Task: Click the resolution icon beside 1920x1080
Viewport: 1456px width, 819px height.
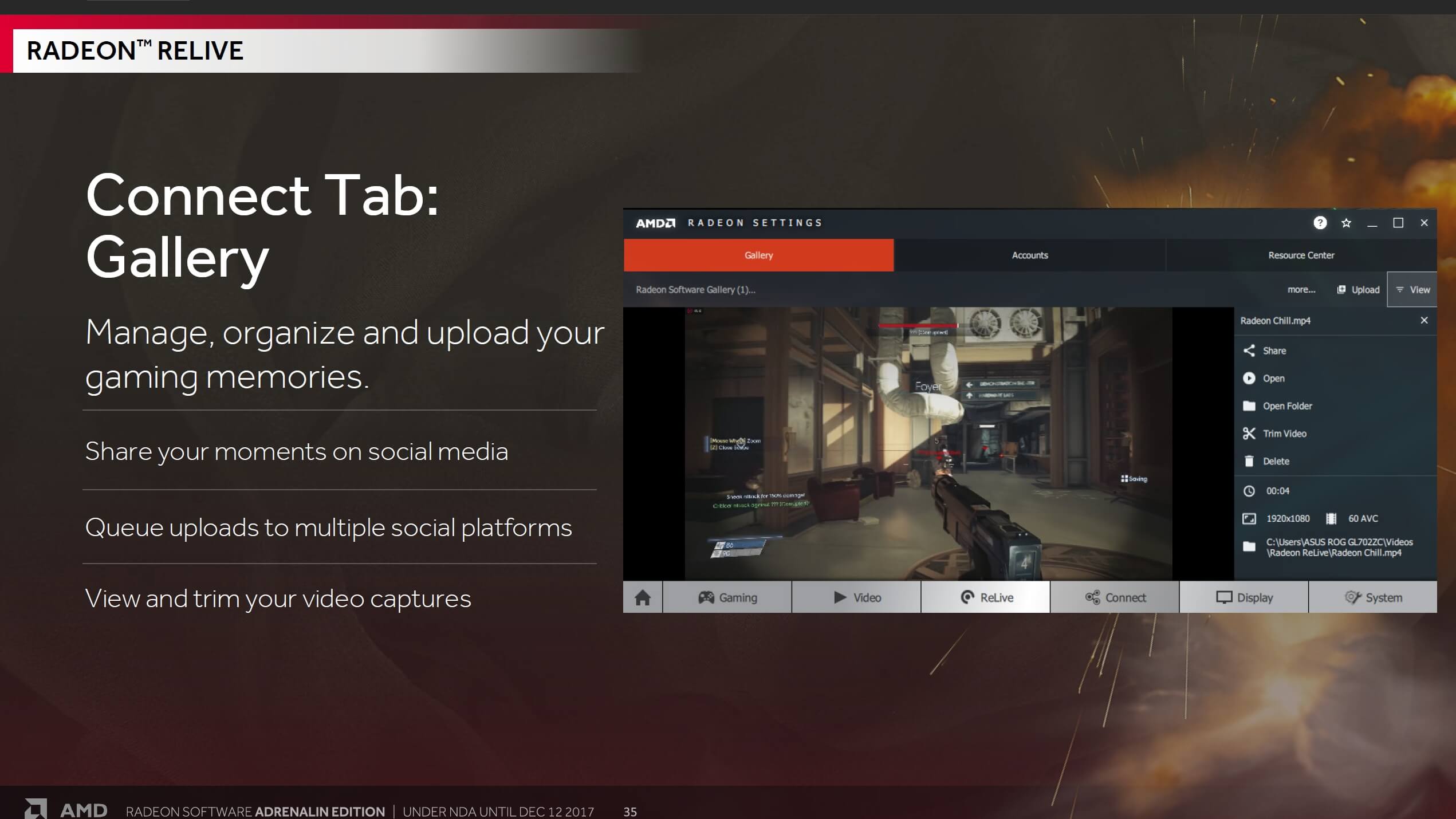Action: pyautogui.click(x=1249, y=518)
